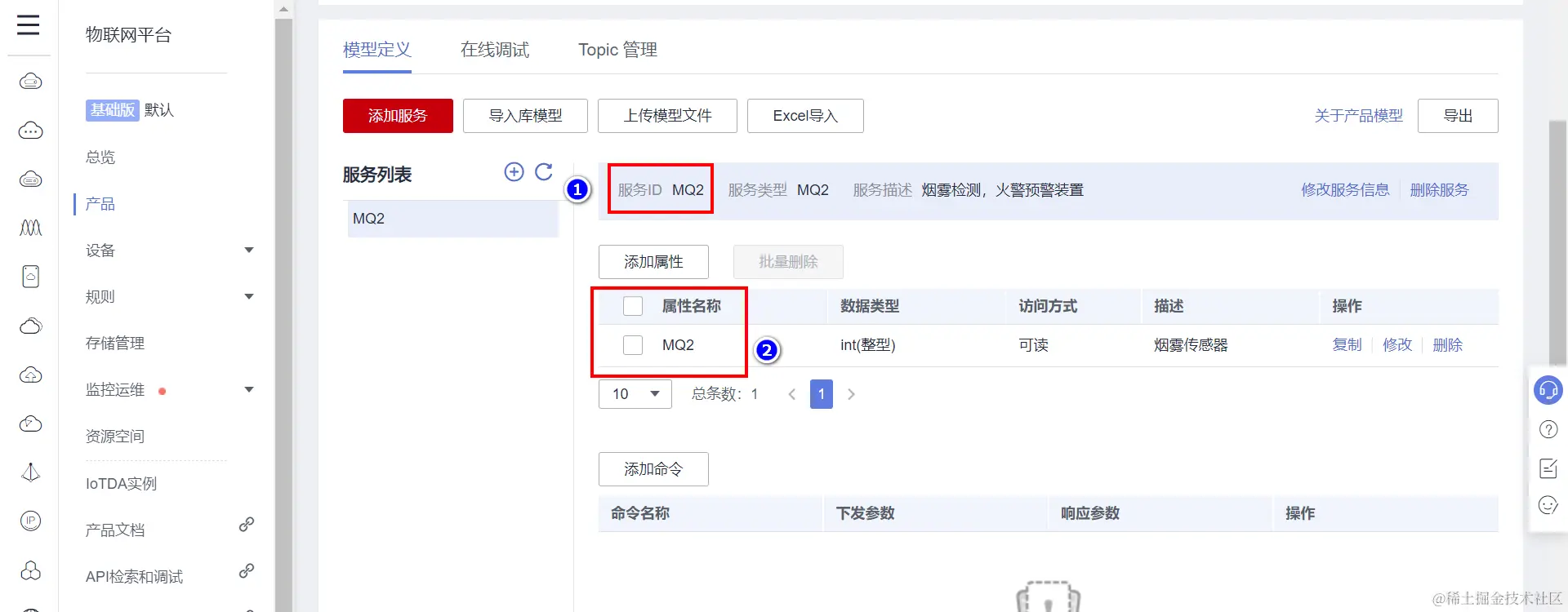Image resolution: width=1568 pixels, height=612 pixels.
Task: Open the feedback note icon on the right
Action: (1548, 468)
